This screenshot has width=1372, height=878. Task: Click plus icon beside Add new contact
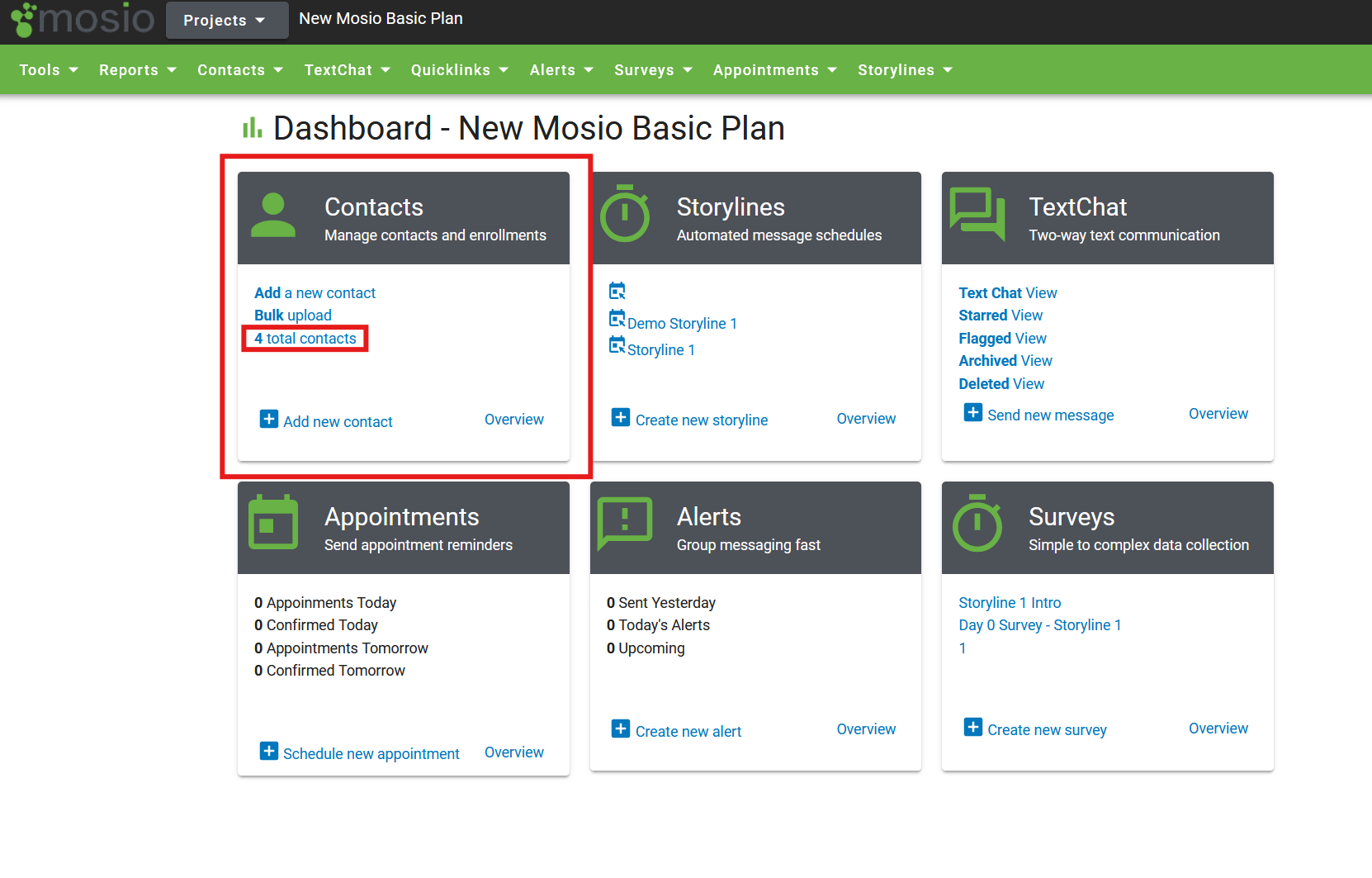coord(269,419)
